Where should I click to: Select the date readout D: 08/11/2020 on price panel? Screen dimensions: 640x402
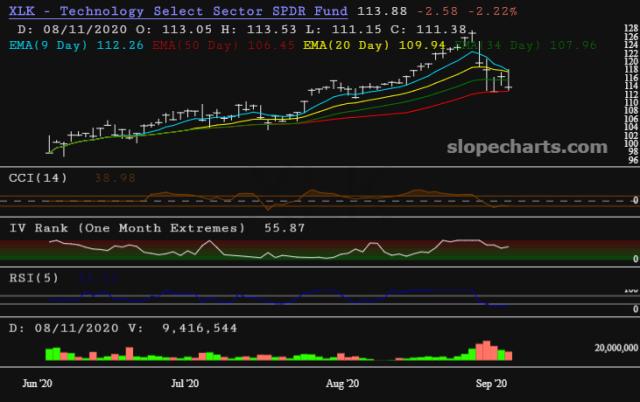pos(72,29)
